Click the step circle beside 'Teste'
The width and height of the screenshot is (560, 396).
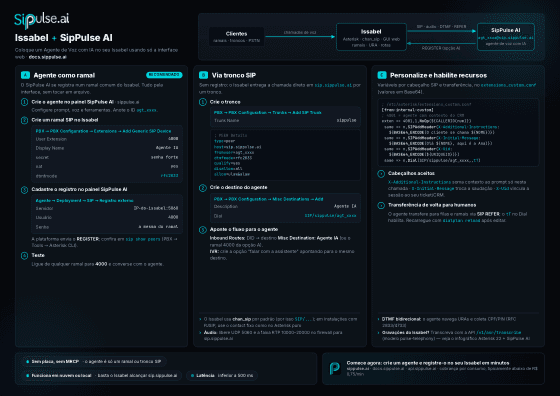[24, 255]
